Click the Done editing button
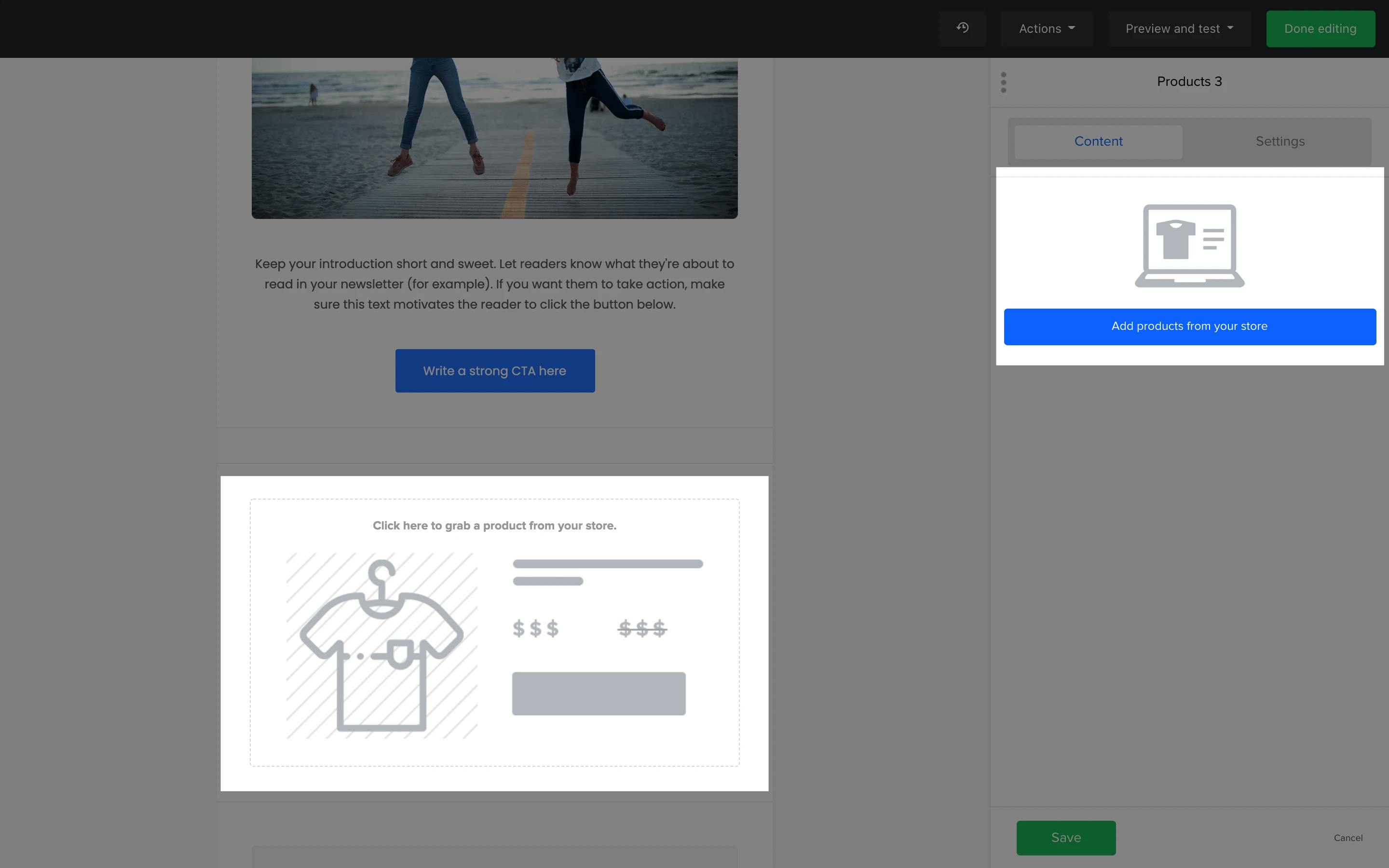1389x868 pixels. (1320, 29)
